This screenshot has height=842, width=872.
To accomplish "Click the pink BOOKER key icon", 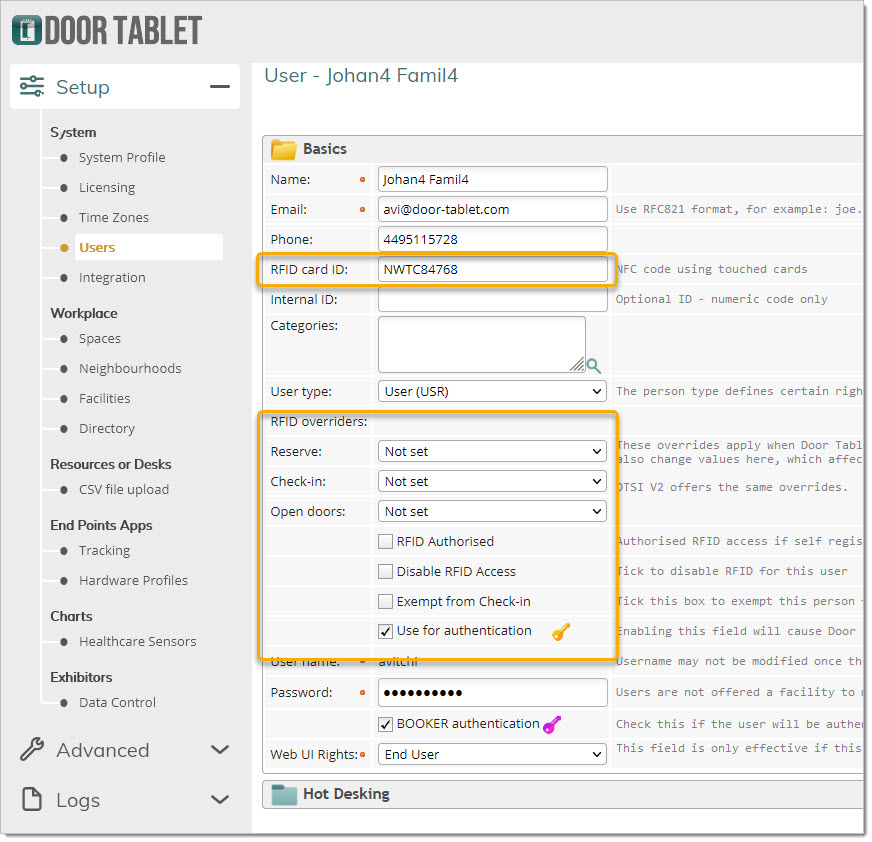I will (x=551, y=724).
